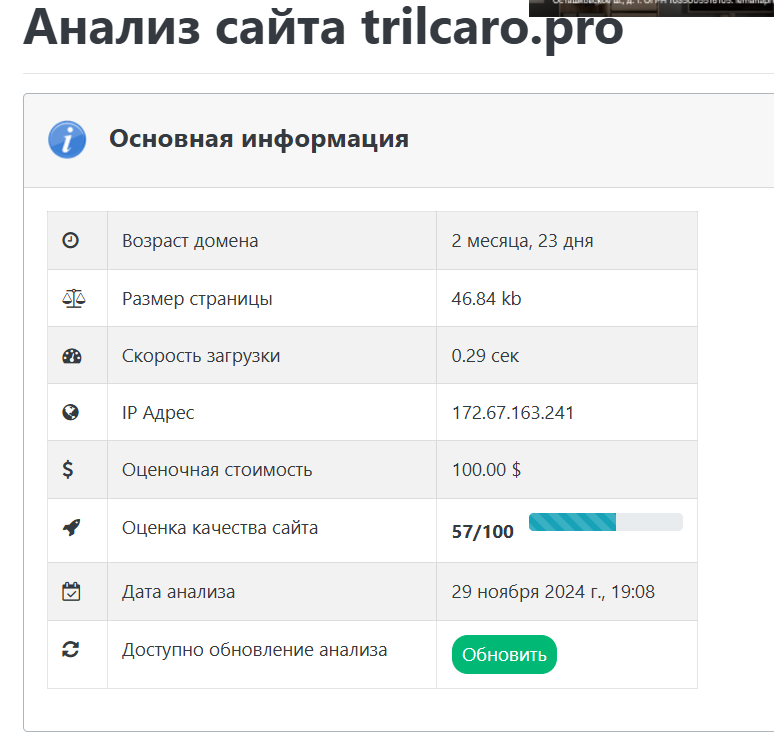This screenshot has width=774, height=732.
Task: Click the dollar icon for Оценочная стоимость
Action: pyautogui.click(x=68, y=469)
